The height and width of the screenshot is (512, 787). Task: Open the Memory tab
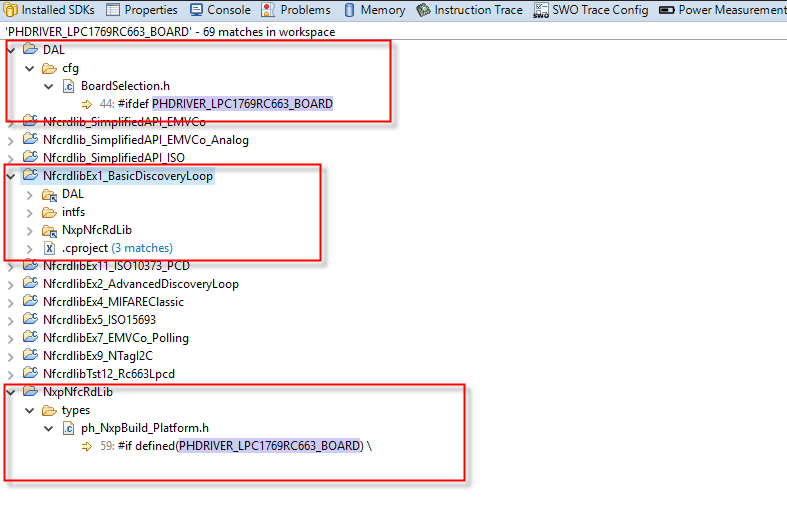click(x=374, y=10)
